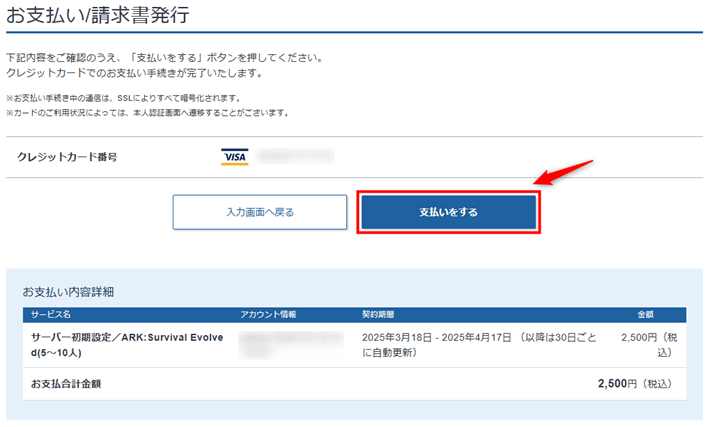710x427 pixels.
Task: Click the 2,500円 amount in service row
Action: pos(649,345)
